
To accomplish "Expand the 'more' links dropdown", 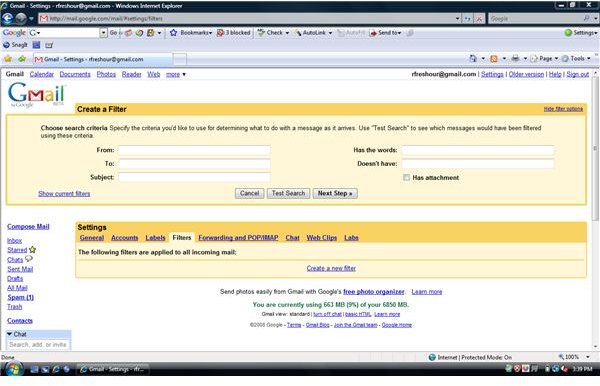I will point(176,74).
